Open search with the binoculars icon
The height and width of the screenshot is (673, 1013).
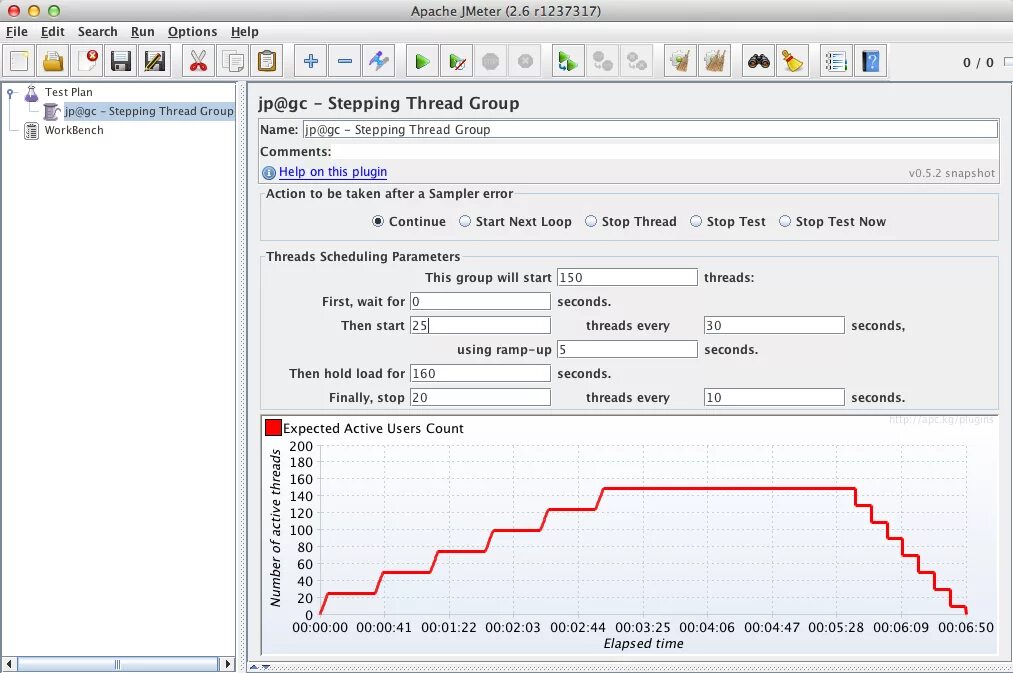click(758, 61)
